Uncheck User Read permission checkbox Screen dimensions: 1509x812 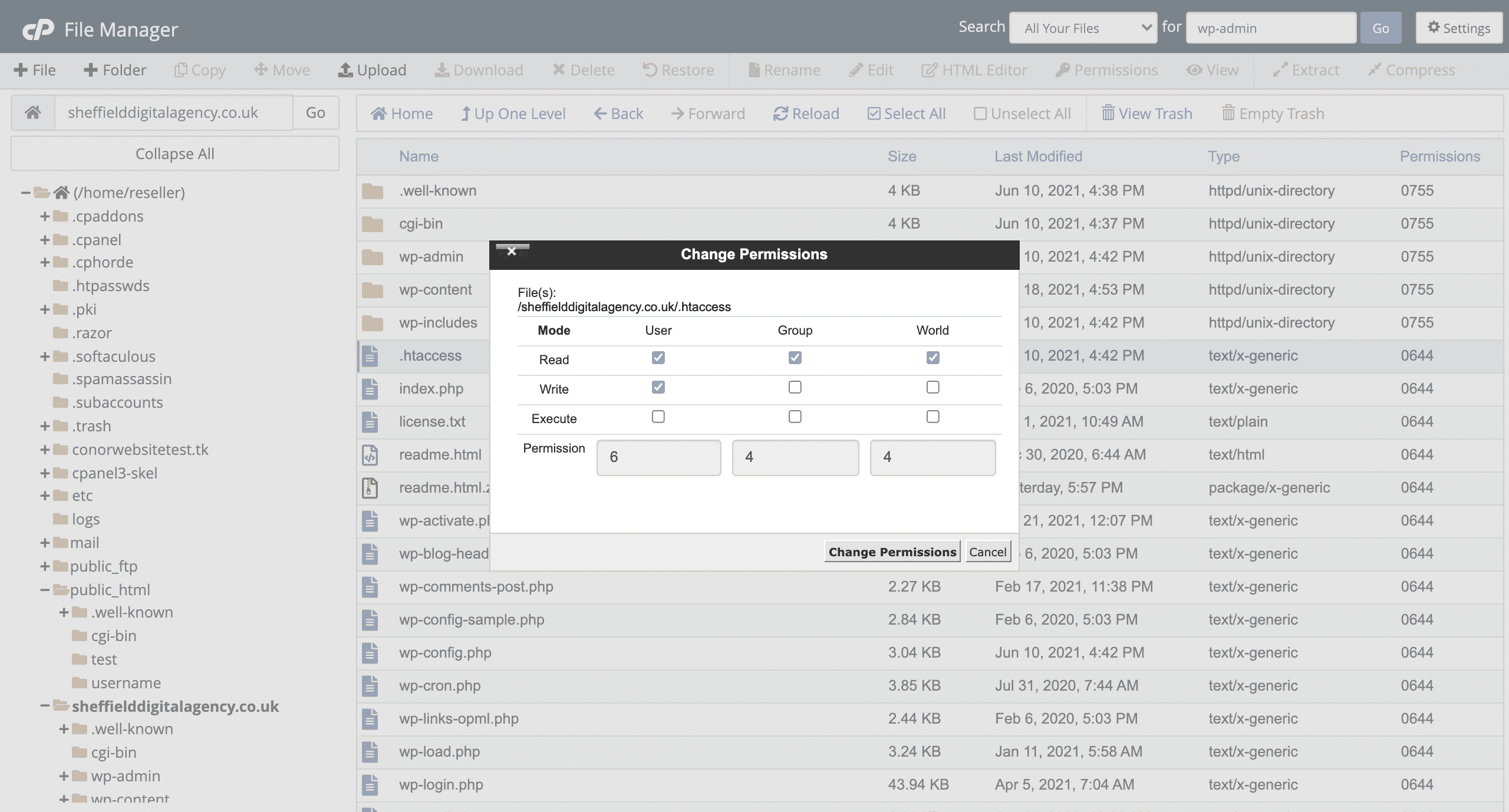tap(658, 358)
